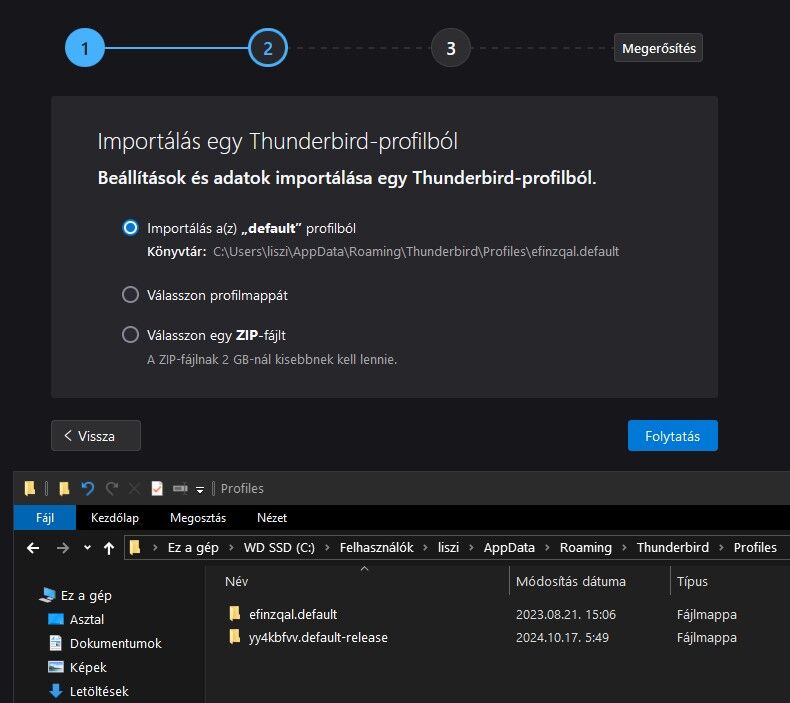Click the New folder icon in Explorer toolbar
This screenshot has width=790, height=703.
pyautogui.click(x=64, y=488)
